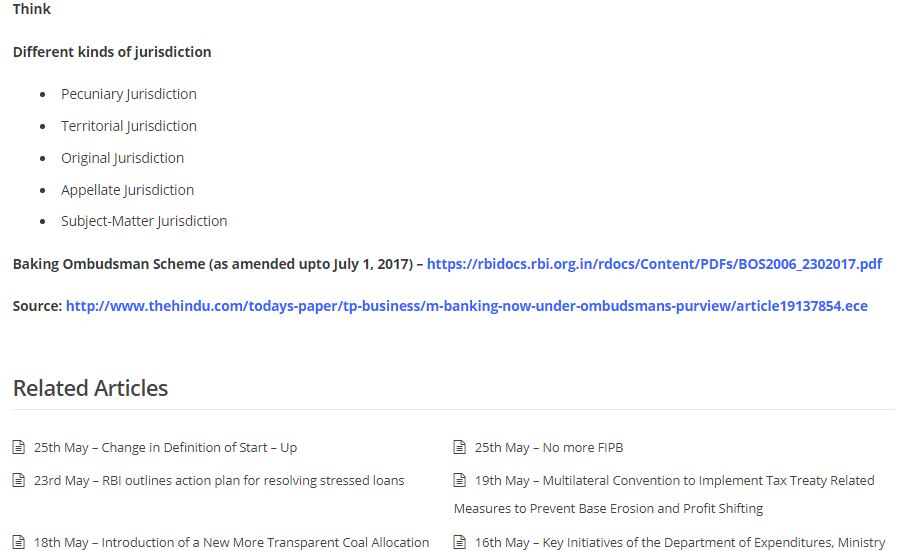Click document icon beside No more FIPB

459,447
